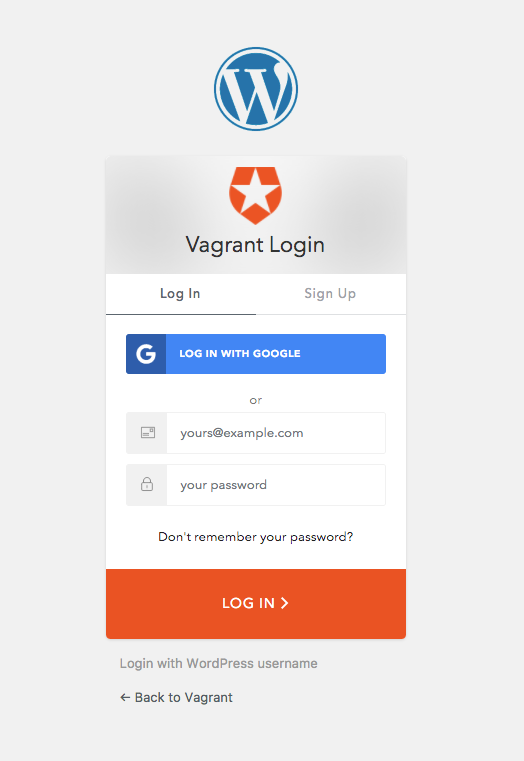
Task: Click the LOG IN text on orange button
Action: click(x=248, y=603)
